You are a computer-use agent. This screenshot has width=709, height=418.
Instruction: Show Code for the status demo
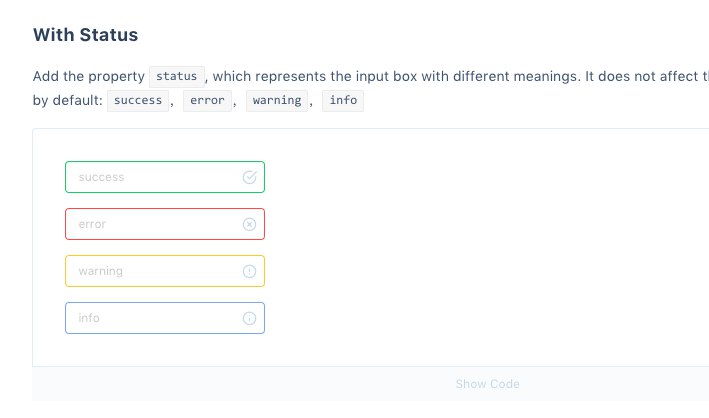pos(487,384)
